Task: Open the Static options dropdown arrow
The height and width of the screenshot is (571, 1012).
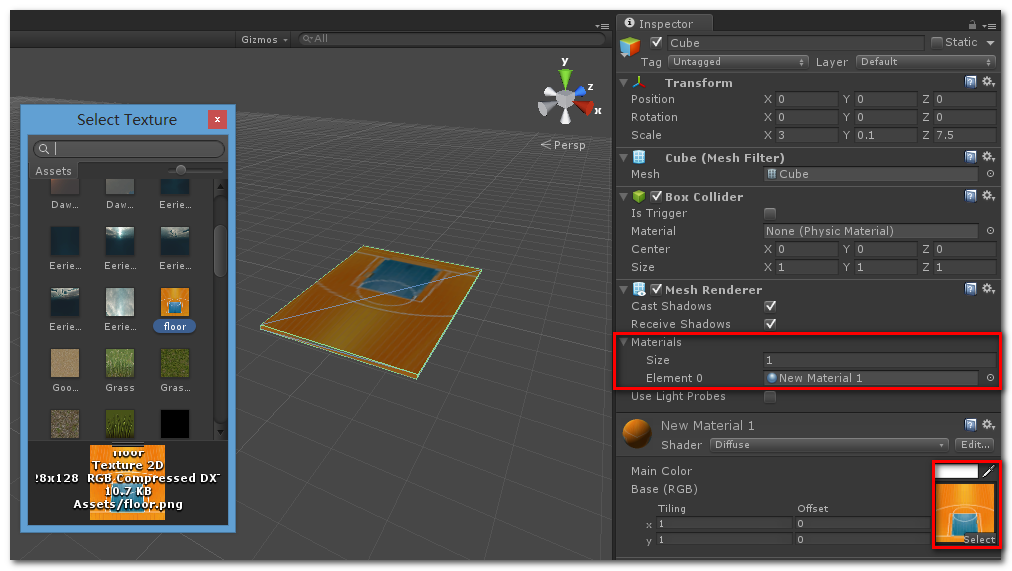Action: tap(990, 43)
